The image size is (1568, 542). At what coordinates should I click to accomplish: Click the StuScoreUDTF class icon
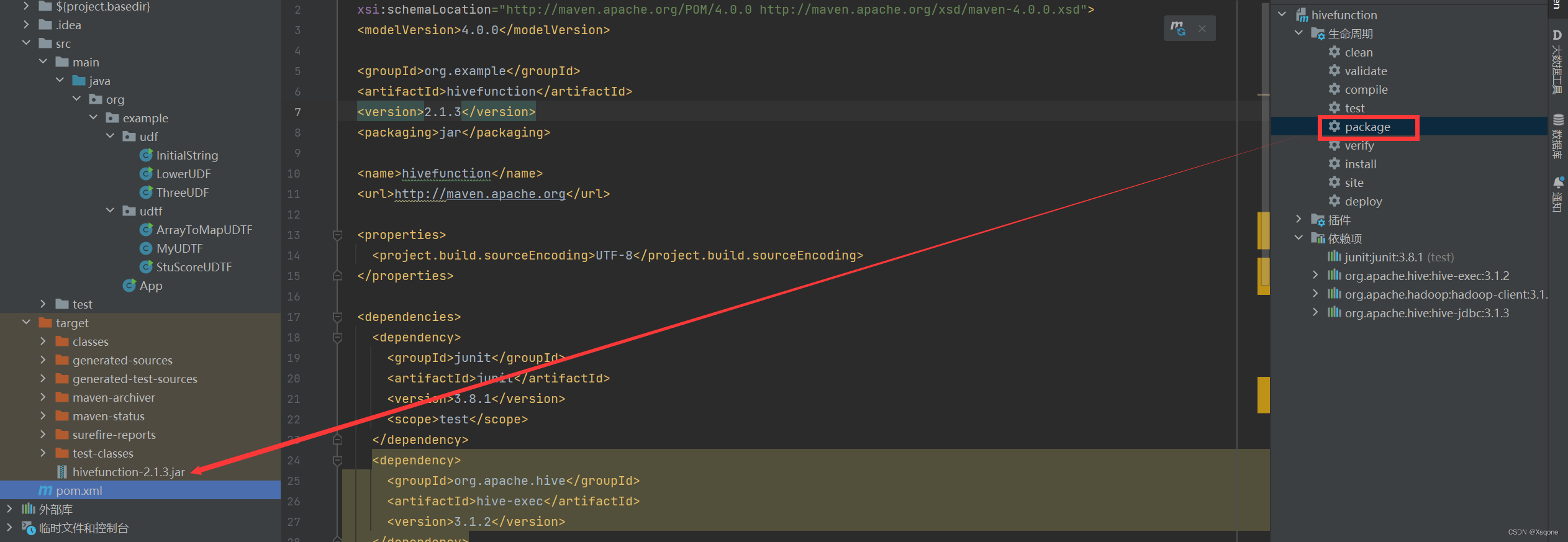click(x=146, y=267)
